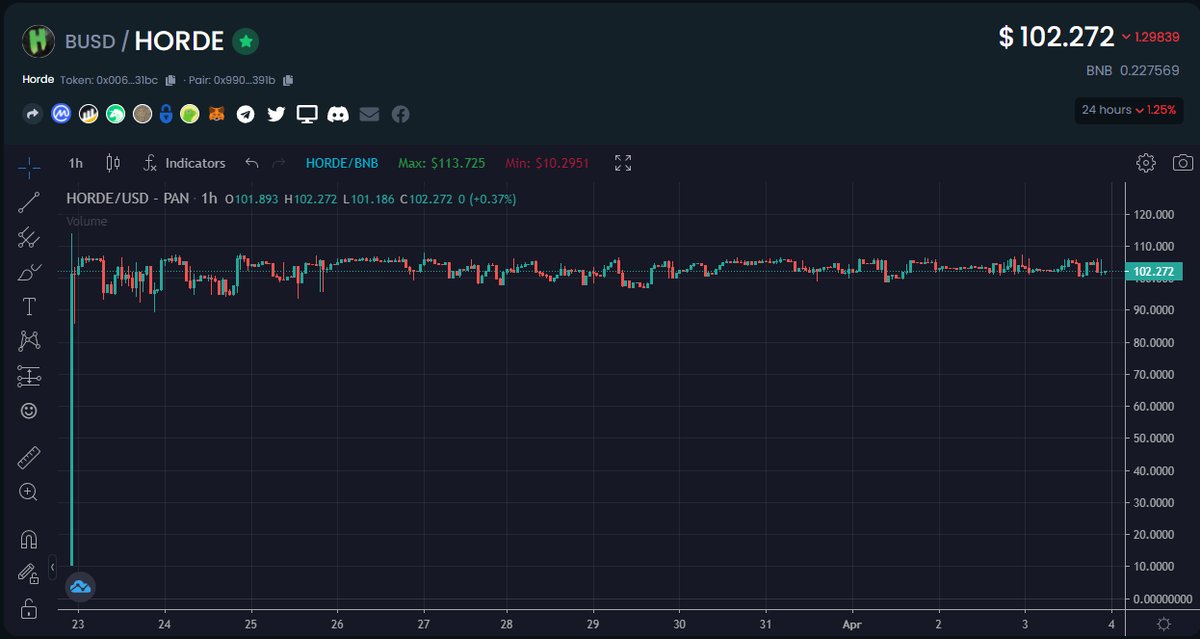Image resolution: width=1200 pixels, height=639 pixels.
Task: Select the text annotation tool
Action: (x=29, y=306)
